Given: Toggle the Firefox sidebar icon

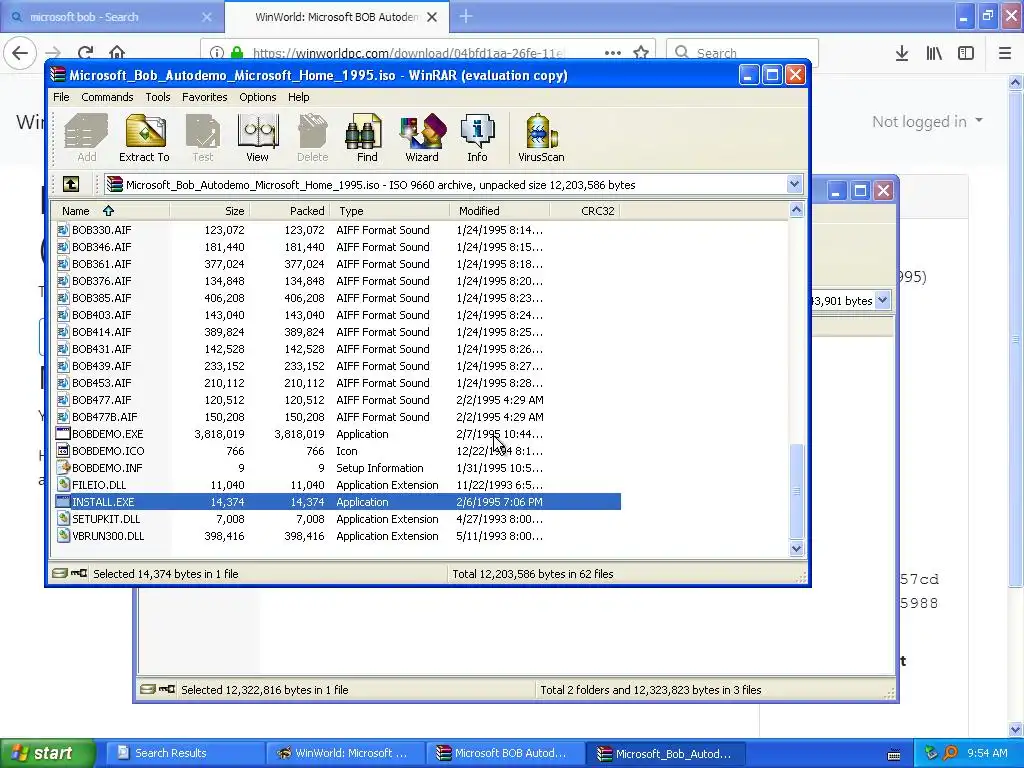Looking at the screenshot, I should tap(966, 53).
